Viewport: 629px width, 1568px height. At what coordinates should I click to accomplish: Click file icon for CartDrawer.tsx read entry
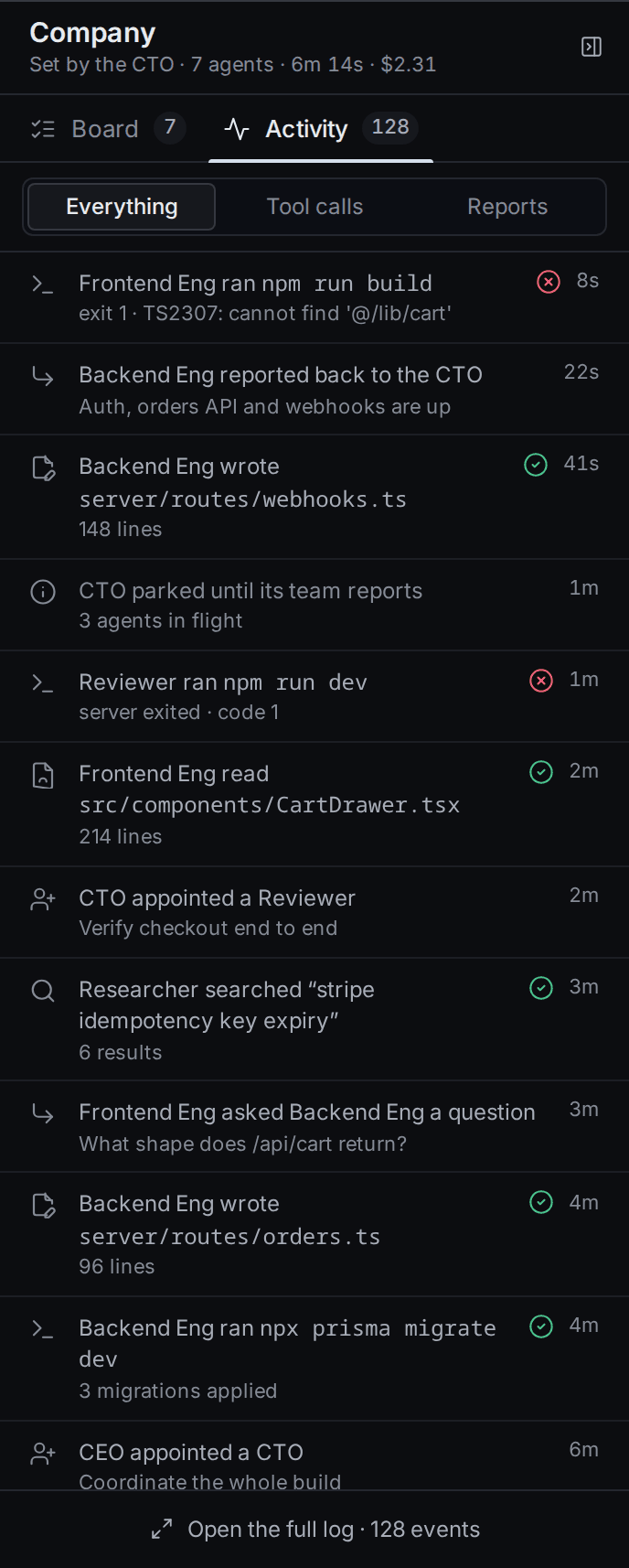(43, 776)
